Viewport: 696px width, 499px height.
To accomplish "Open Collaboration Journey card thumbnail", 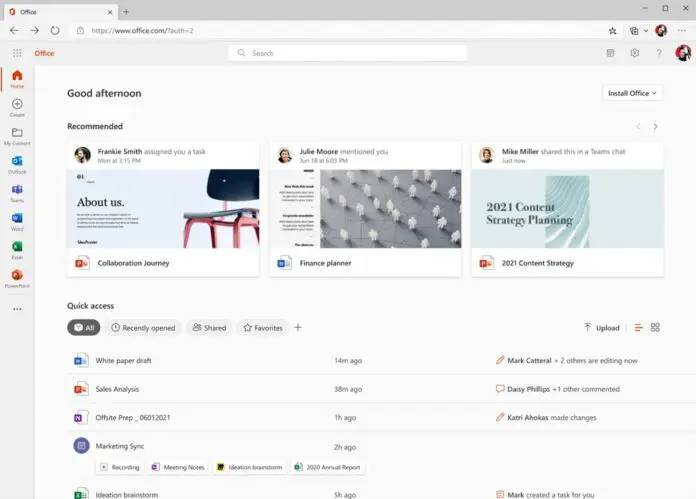I will [163, 209].
